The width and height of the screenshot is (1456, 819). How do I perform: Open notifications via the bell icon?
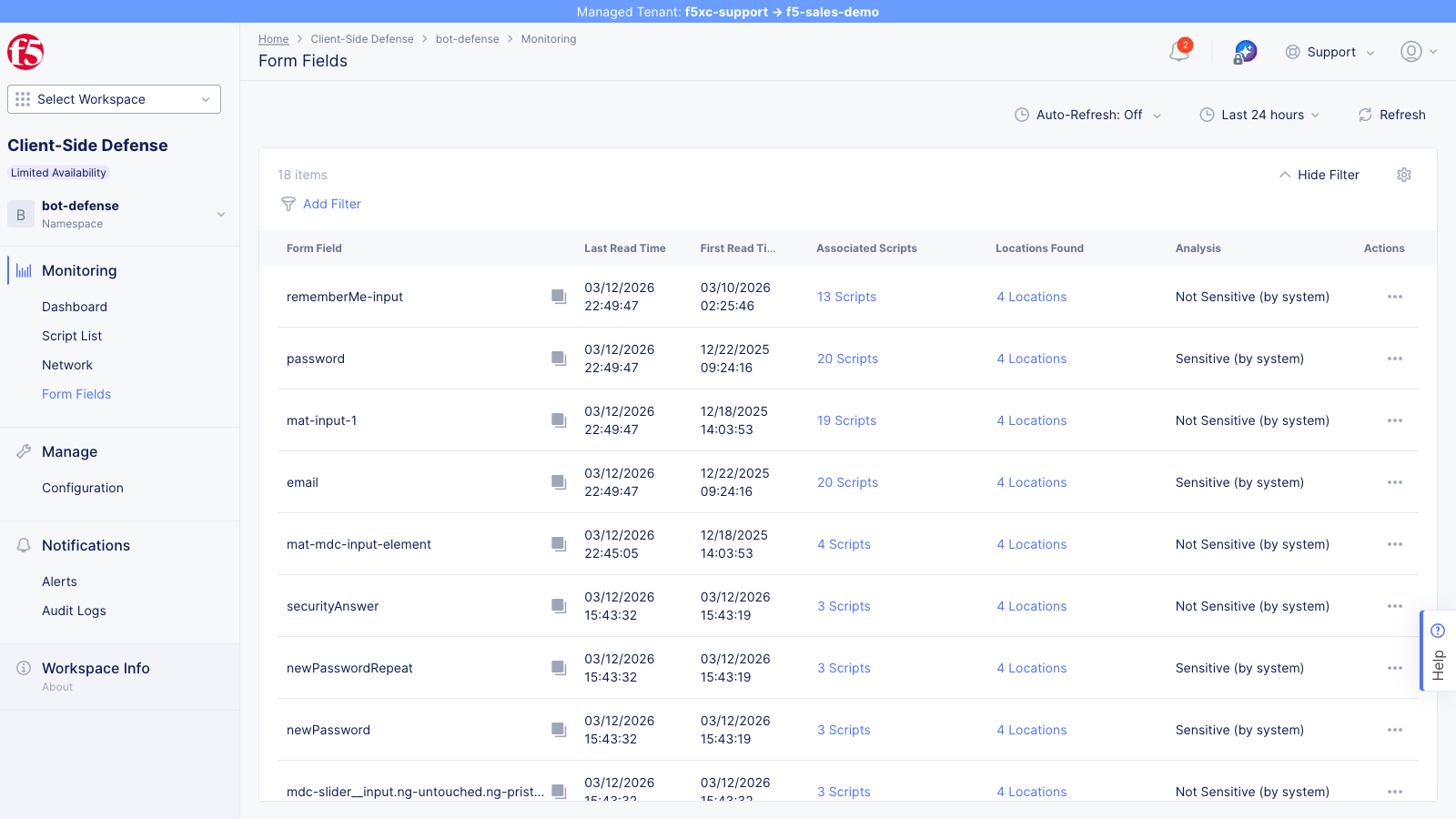(1178, 52)
